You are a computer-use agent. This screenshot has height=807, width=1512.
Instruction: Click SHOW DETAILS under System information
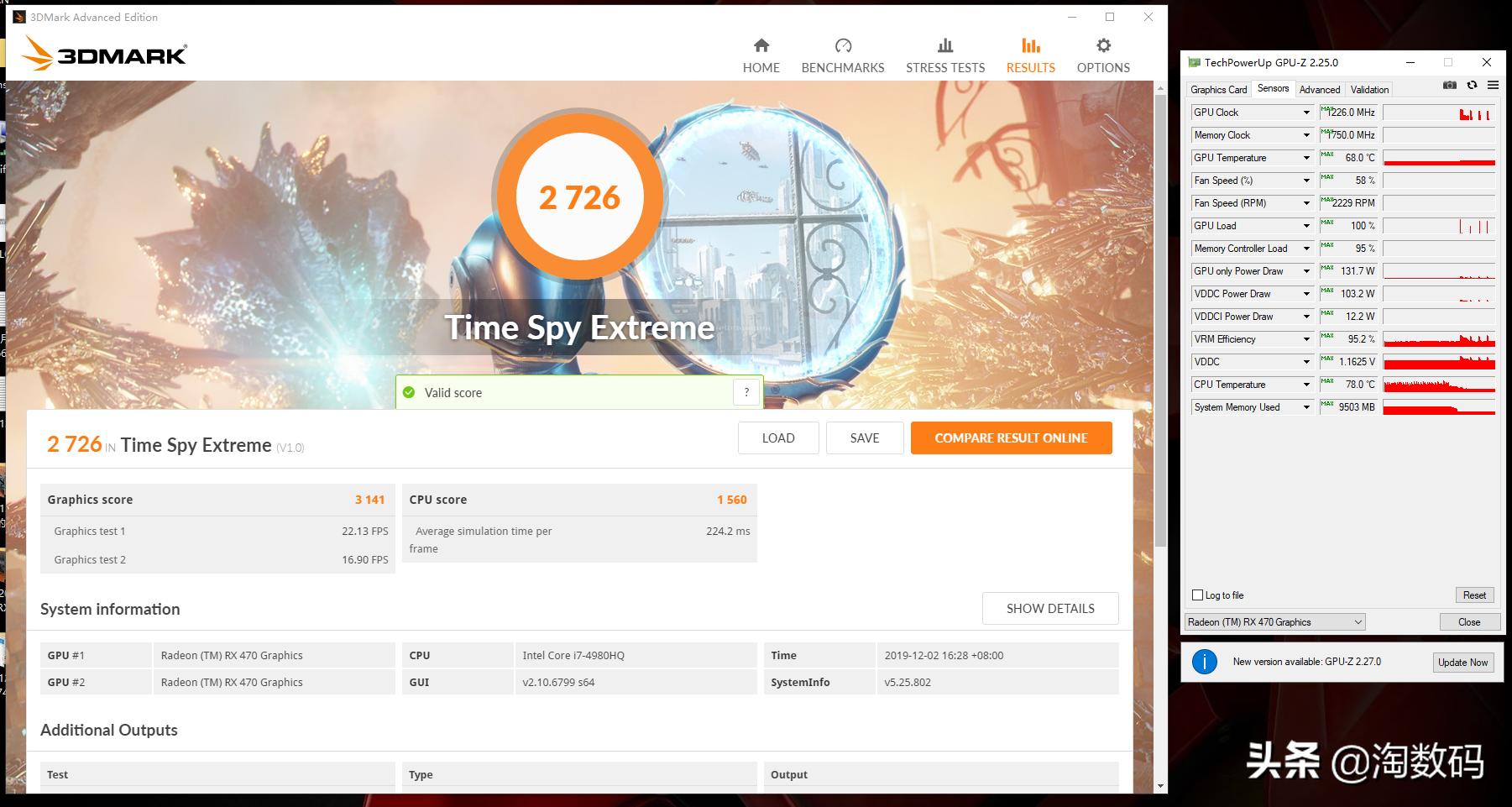point(1050,608)
